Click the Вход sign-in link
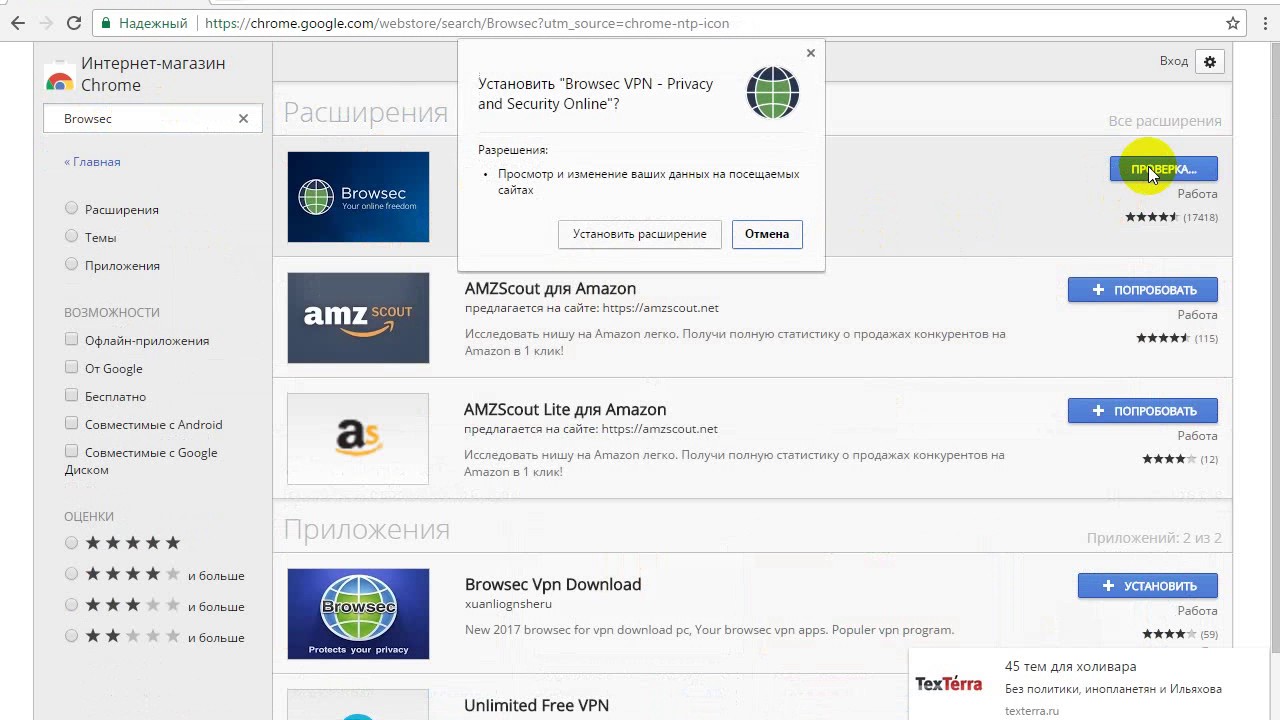Screen dimensions: 1280x720 pyautogui.click(x=1174, y=61)
